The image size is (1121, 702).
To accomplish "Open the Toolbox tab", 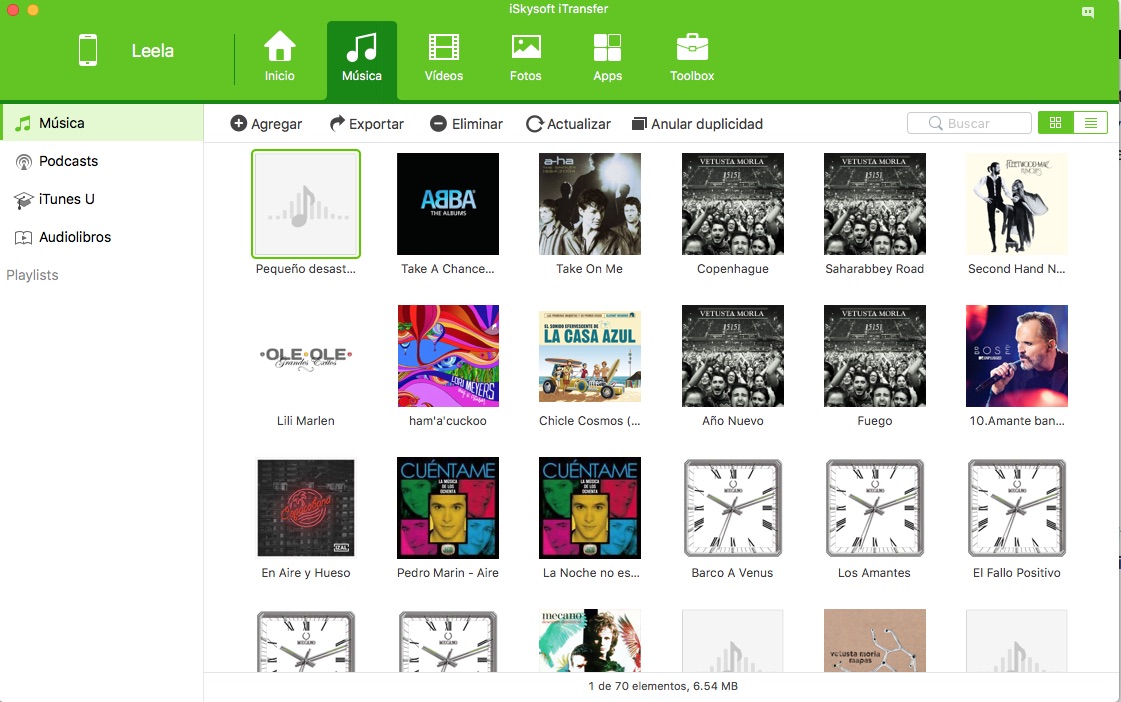I will pos(692,57).
